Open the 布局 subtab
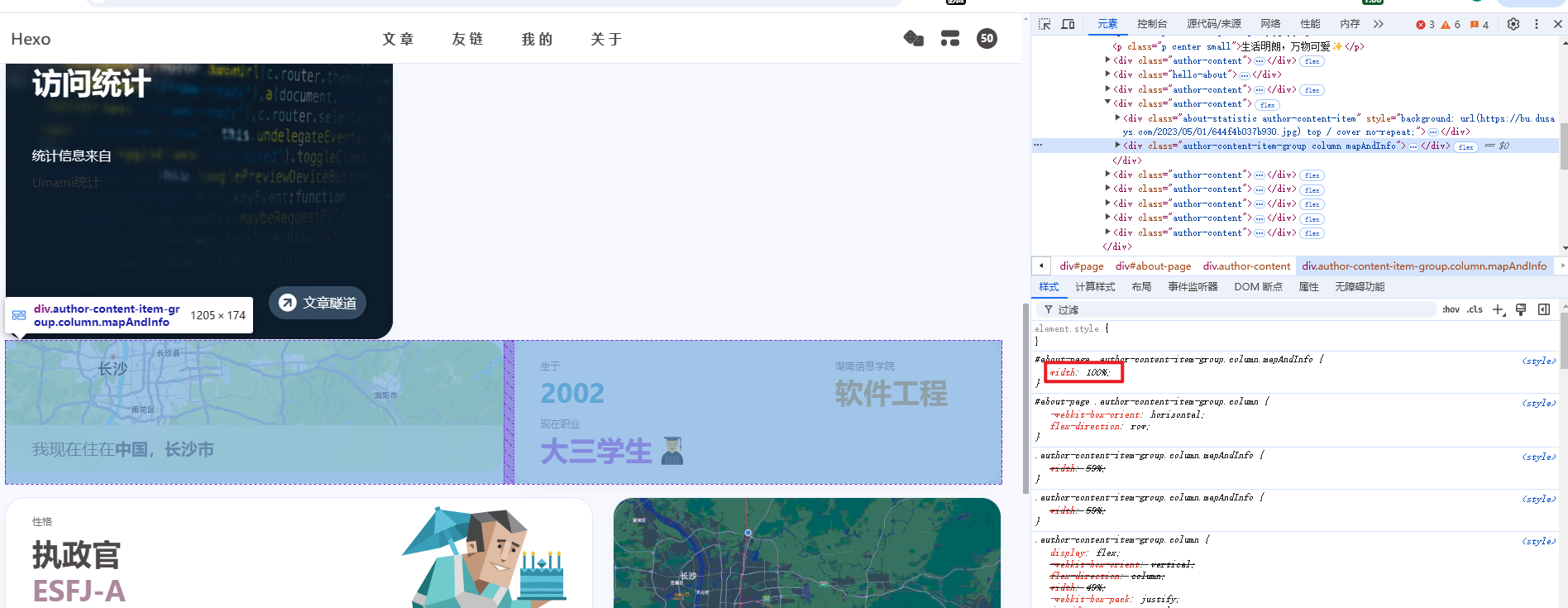 1141,287
